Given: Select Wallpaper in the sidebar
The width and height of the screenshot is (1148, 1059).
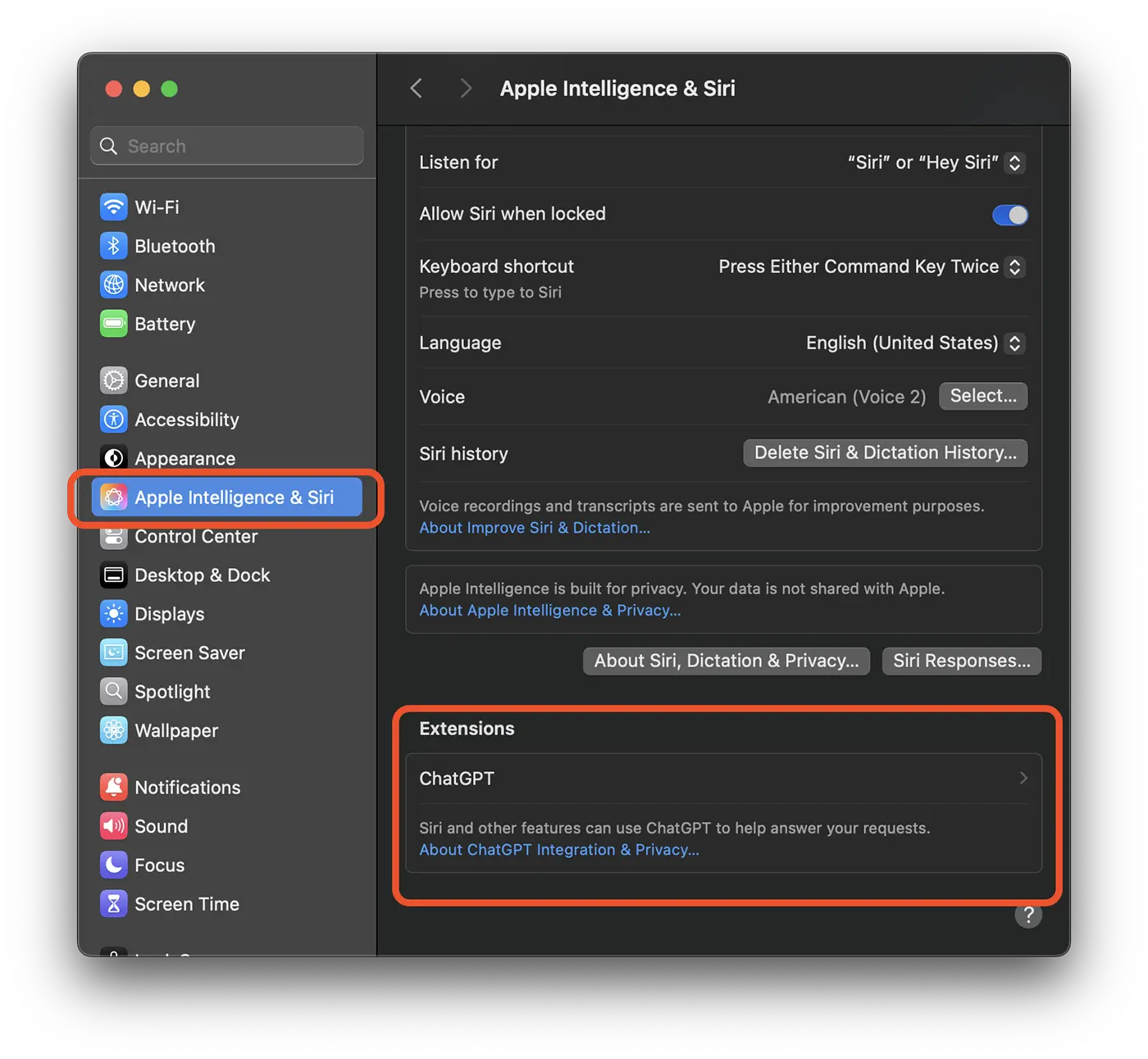Looking at the screenshot, I should (x=227, y=730).
